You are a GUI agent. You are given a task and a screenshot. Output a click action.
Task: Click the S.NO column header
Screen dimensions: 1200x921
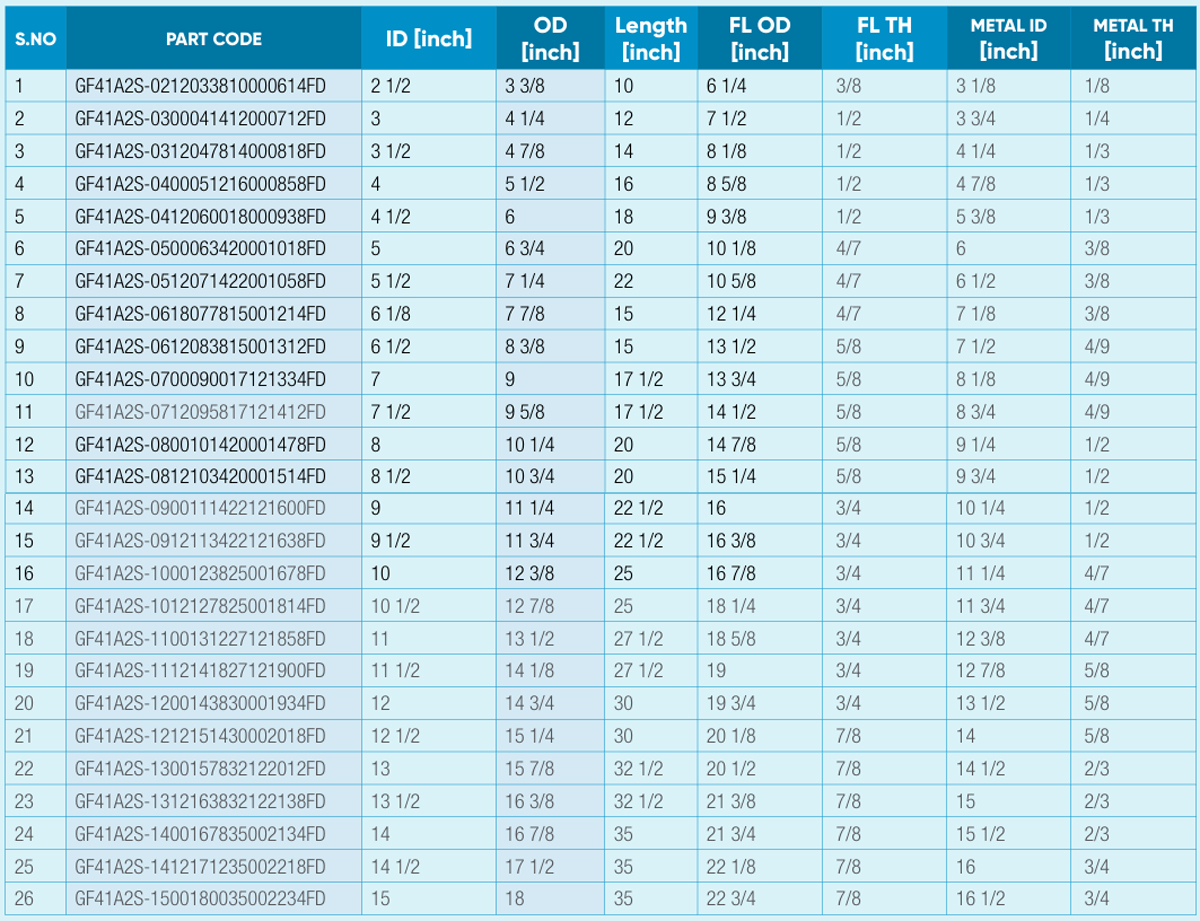[x=35, y=37]
